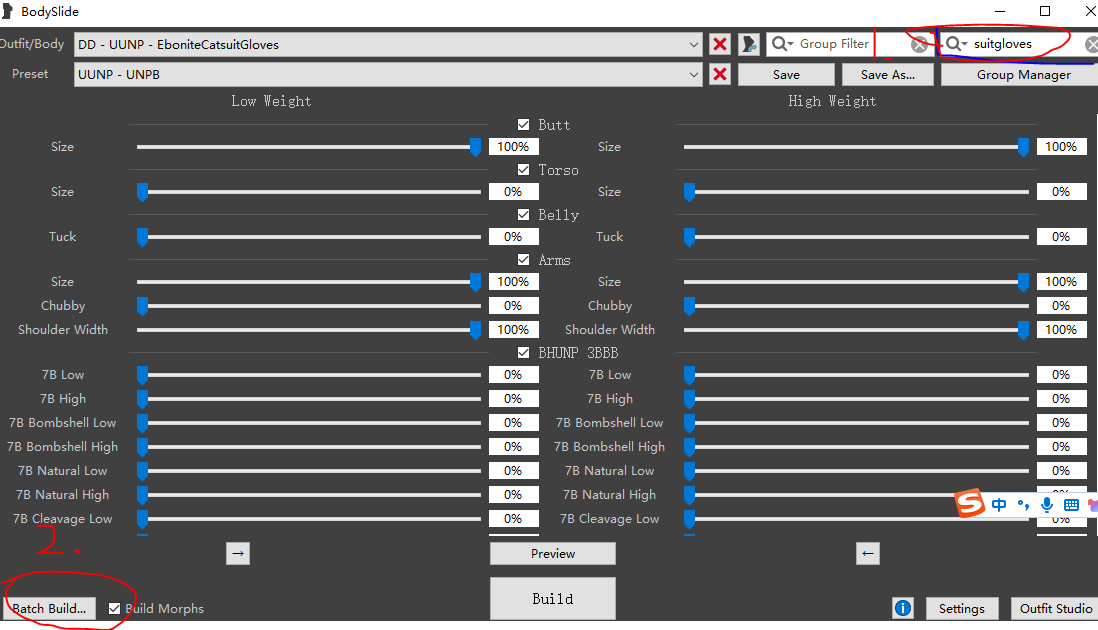Open the Group Filter search magnifier menu

pos(781,44)
